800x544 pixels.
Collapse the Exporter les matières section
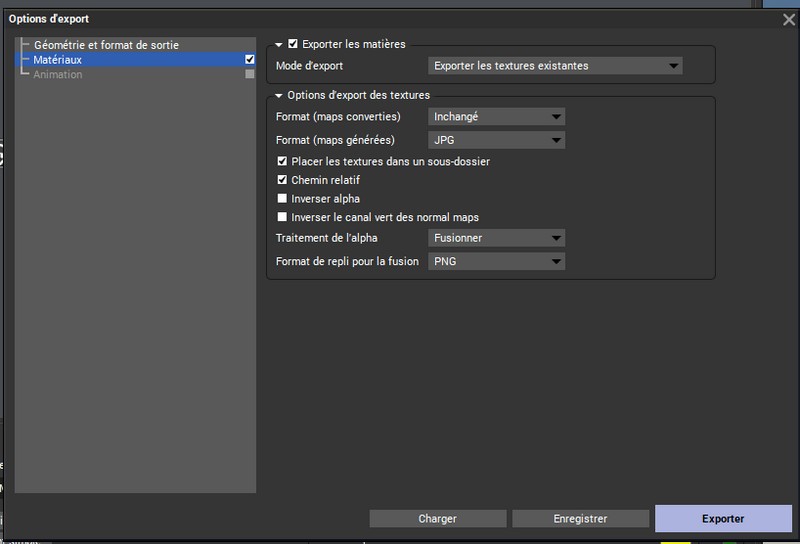point(279,45)
